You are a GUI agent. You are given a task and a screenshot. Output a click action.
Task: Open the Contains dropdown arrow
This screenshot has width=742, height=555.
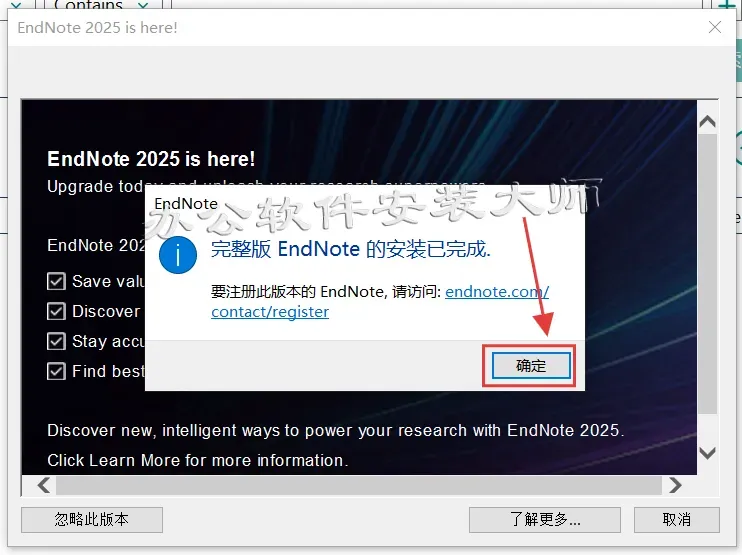point(142,5)
